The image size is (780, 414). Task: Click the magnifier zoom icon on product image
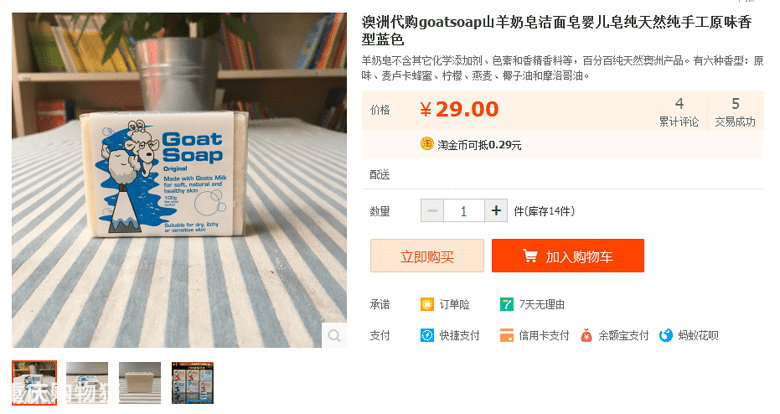point(334,335)
